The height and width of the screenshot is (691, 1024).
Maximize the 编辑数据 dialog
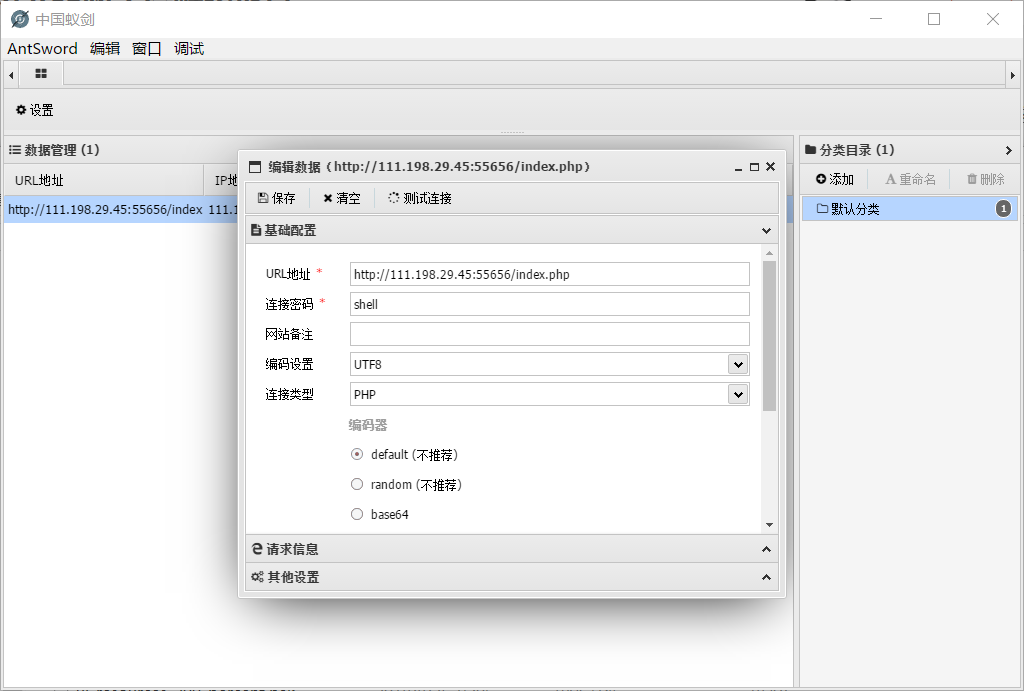pos(754,167)
